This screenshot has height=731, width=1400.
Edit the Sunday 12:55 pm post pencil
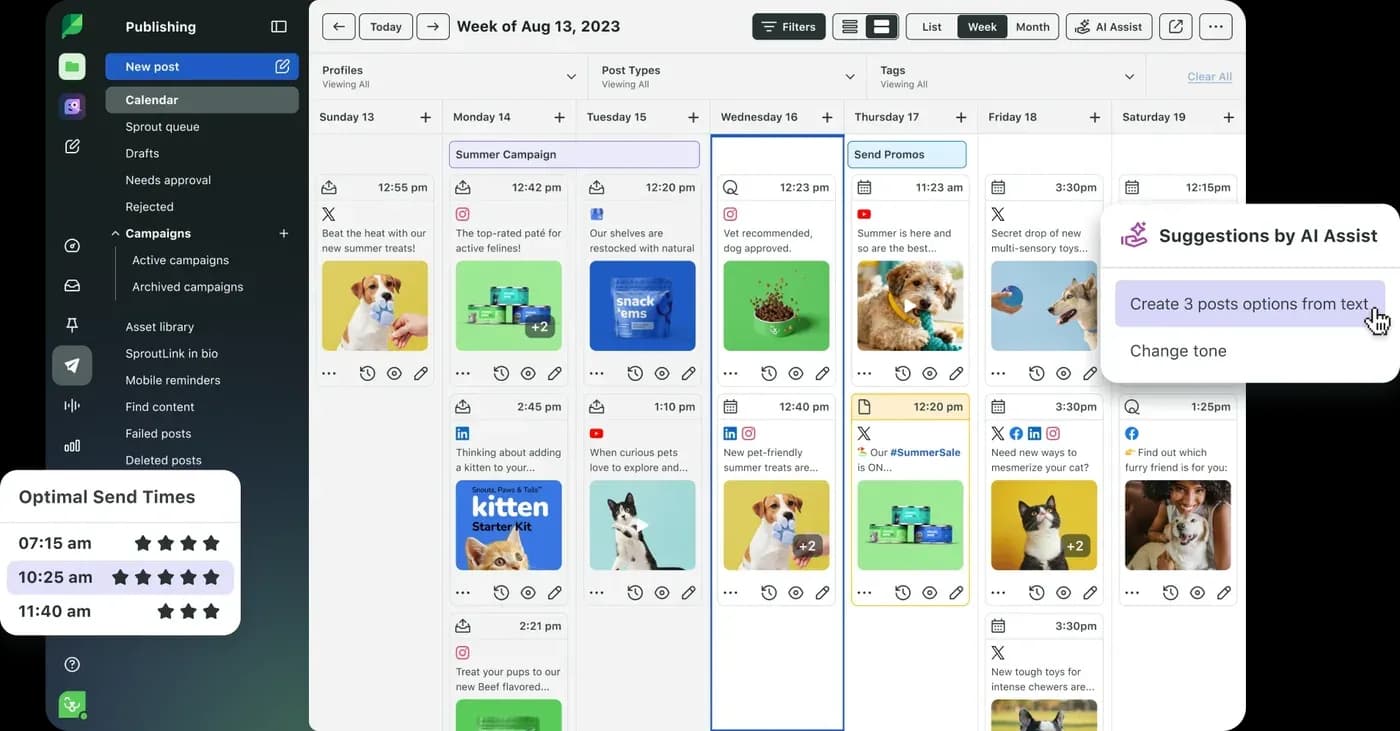(x=421, y=373)
